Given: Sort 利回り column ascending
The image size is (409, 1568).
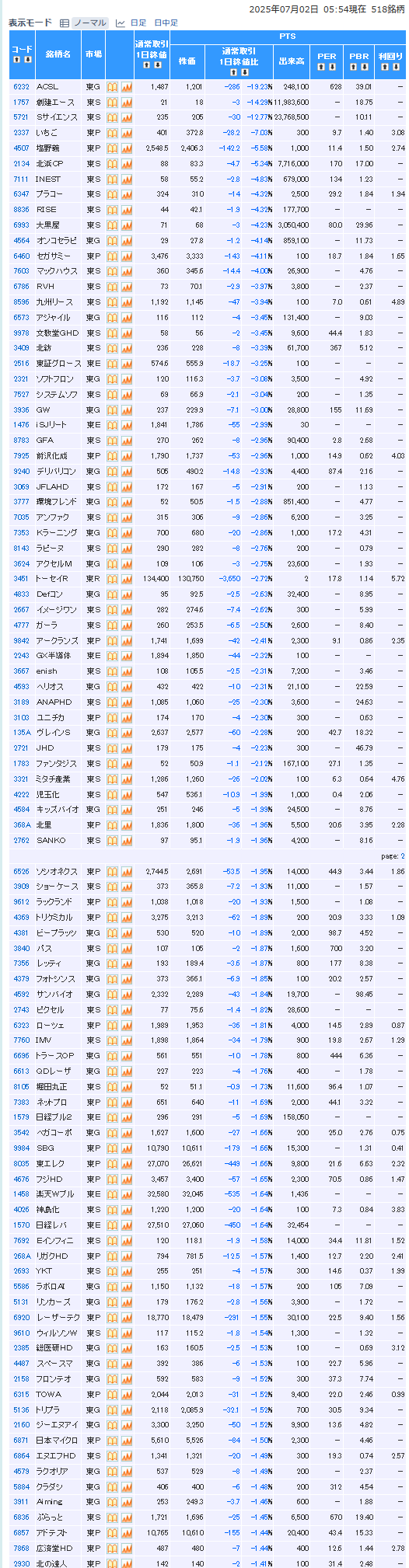Looking at the screenshot, I should pos(385,68).
